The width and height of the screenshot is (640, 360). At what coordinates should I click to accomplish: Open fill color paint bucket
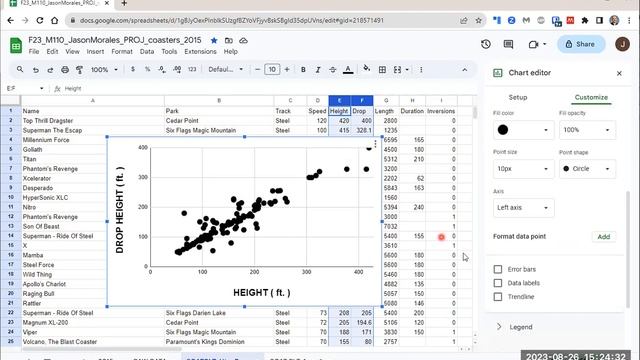tap(367, 69)
